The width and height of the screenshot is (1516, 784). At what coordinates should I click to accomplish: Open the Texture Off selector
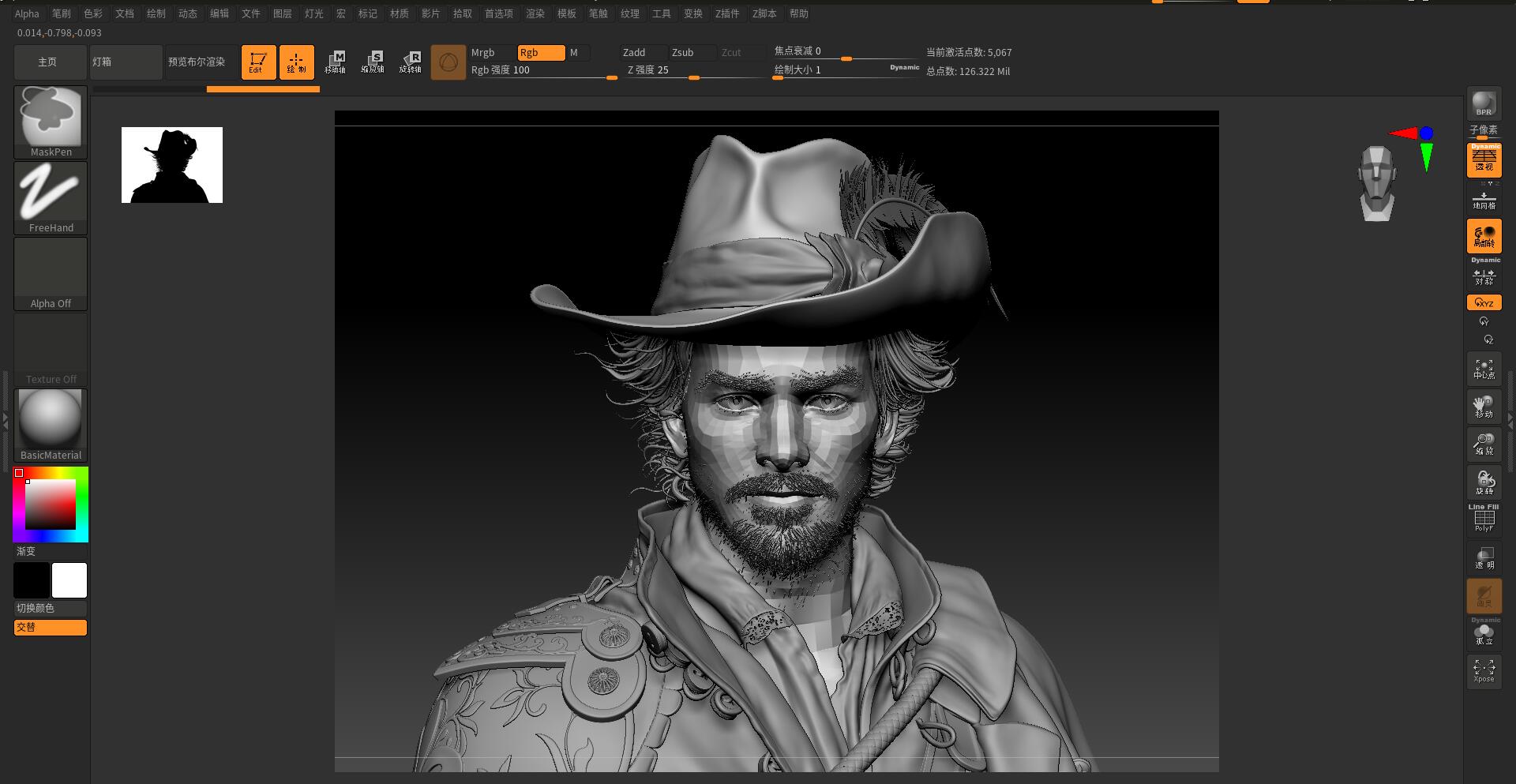point(51,350)
